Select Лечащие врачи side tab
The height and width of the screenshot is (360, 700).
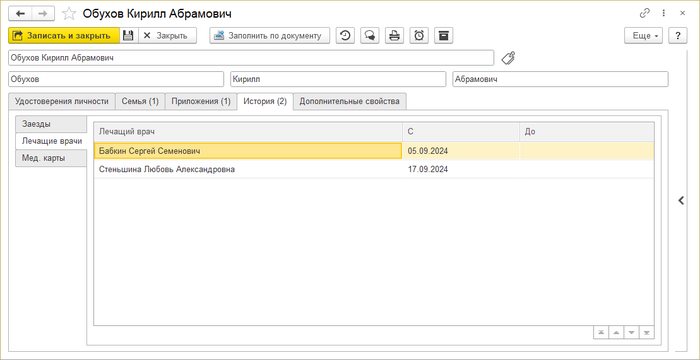point(51,141)
